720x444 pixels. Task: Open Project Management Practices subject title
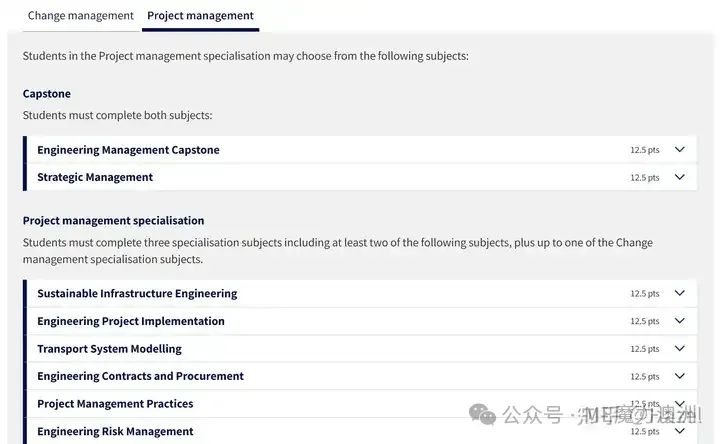coord(115,404)
